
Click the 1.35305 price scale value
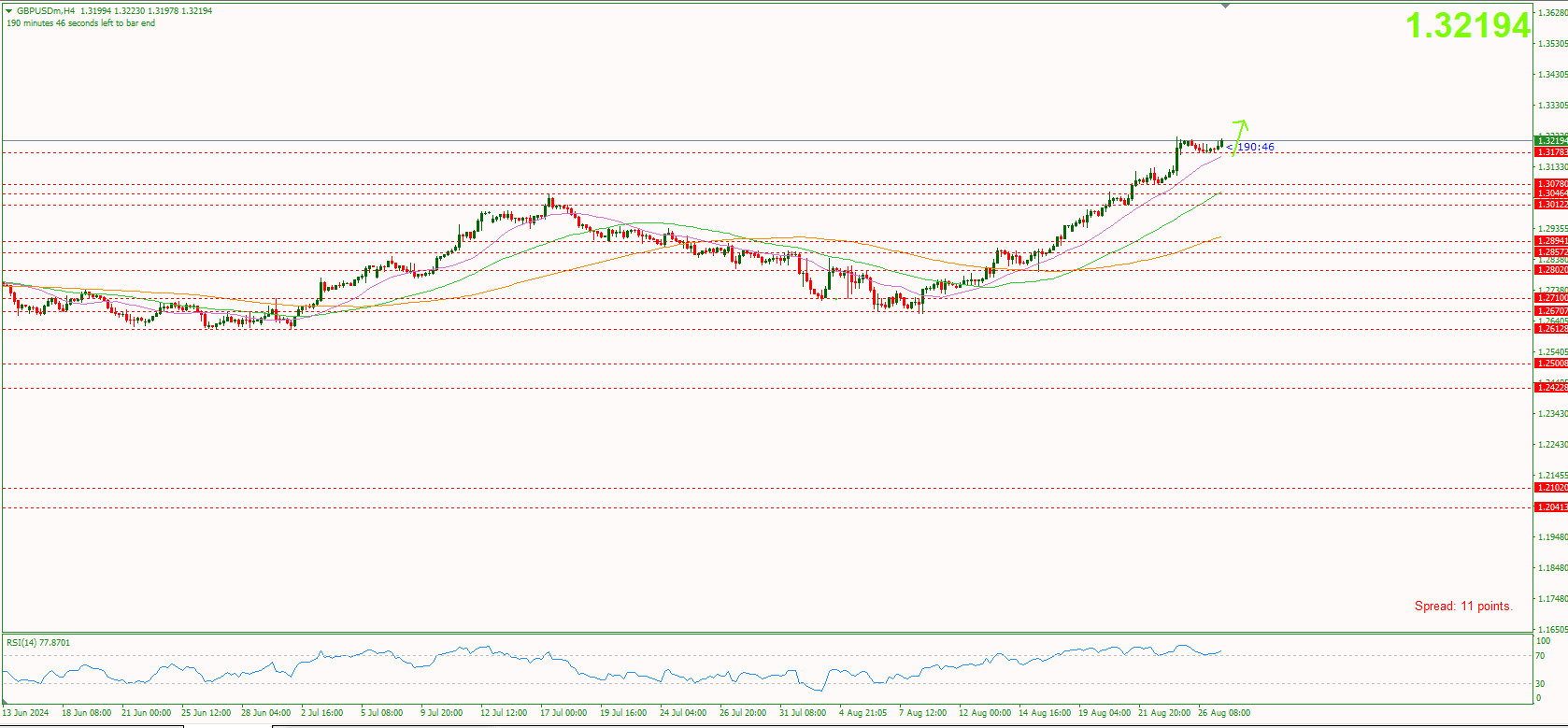tap(1554, 44)
